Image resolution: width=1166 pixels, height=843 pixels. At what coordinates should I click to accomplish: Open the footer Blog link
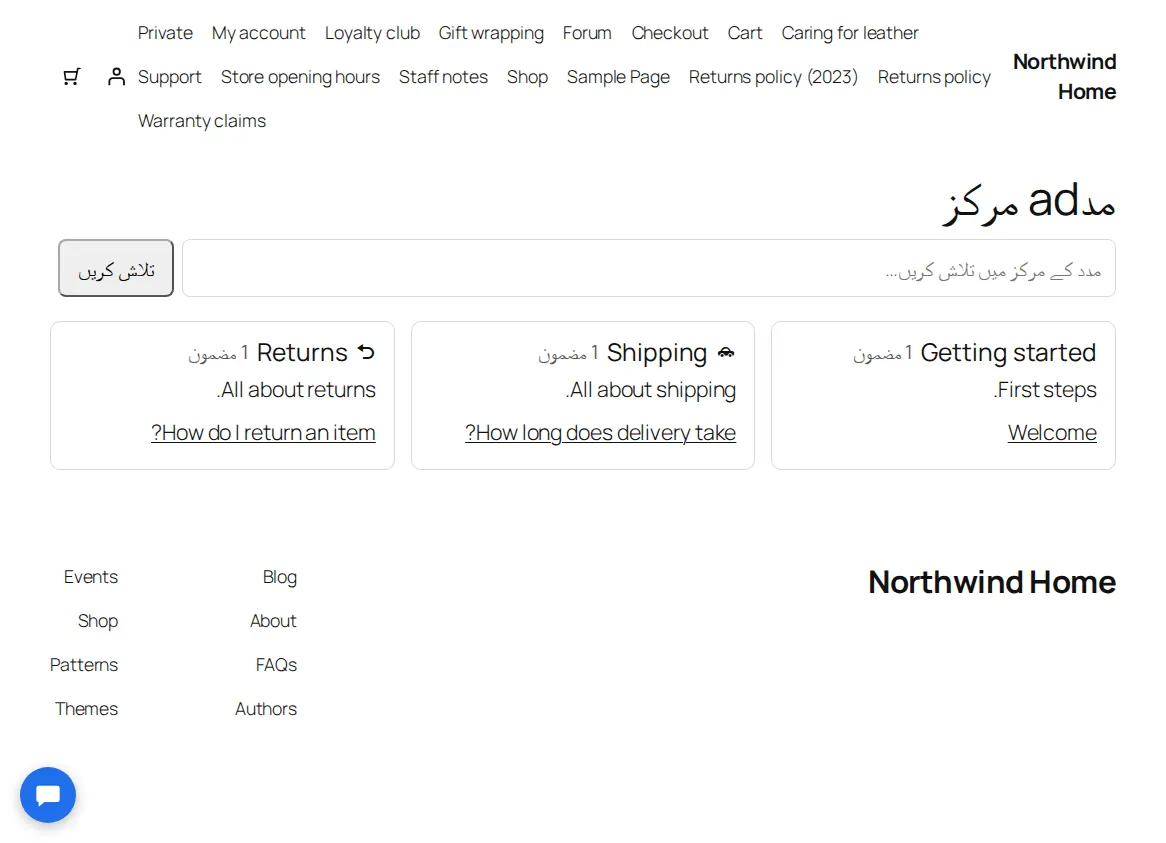point(280,577)
